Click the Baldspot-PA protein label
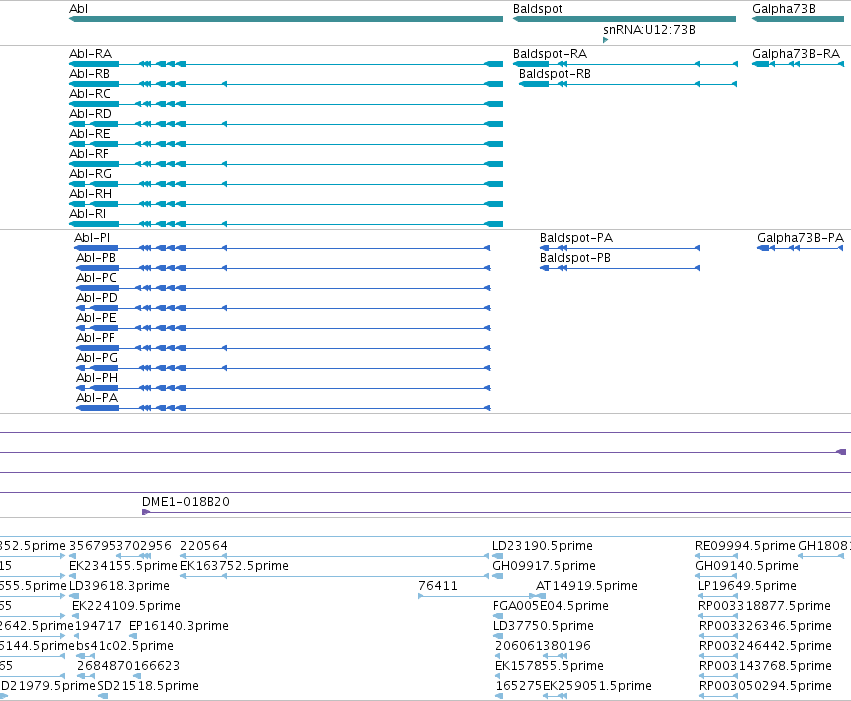Viewport: 851px width, 701px height. pyautogui.click(x=576, y=238)
